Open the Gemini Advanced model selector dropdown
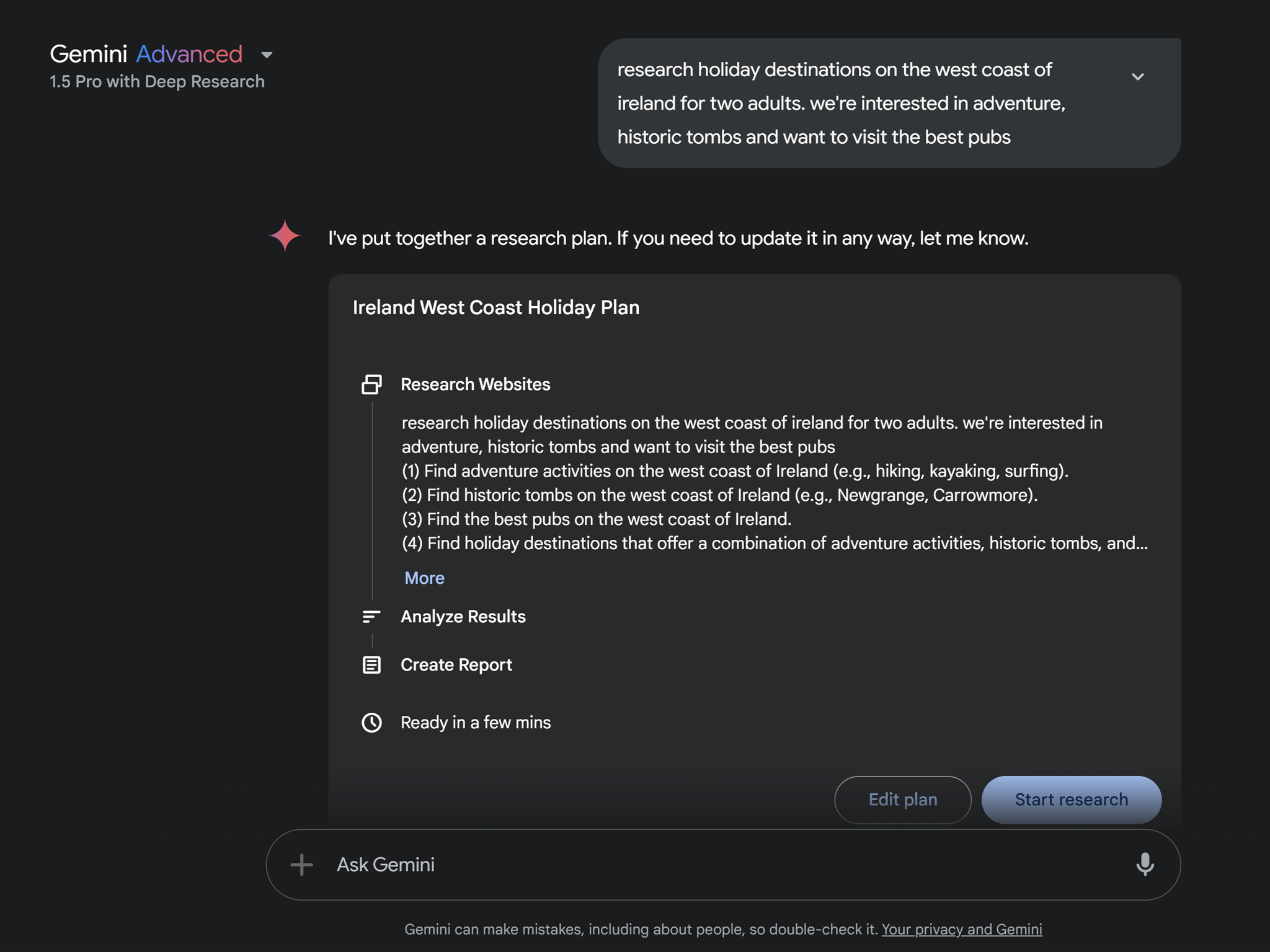Viewport: 1270px width, 952px height. click(x=267, y=56)
